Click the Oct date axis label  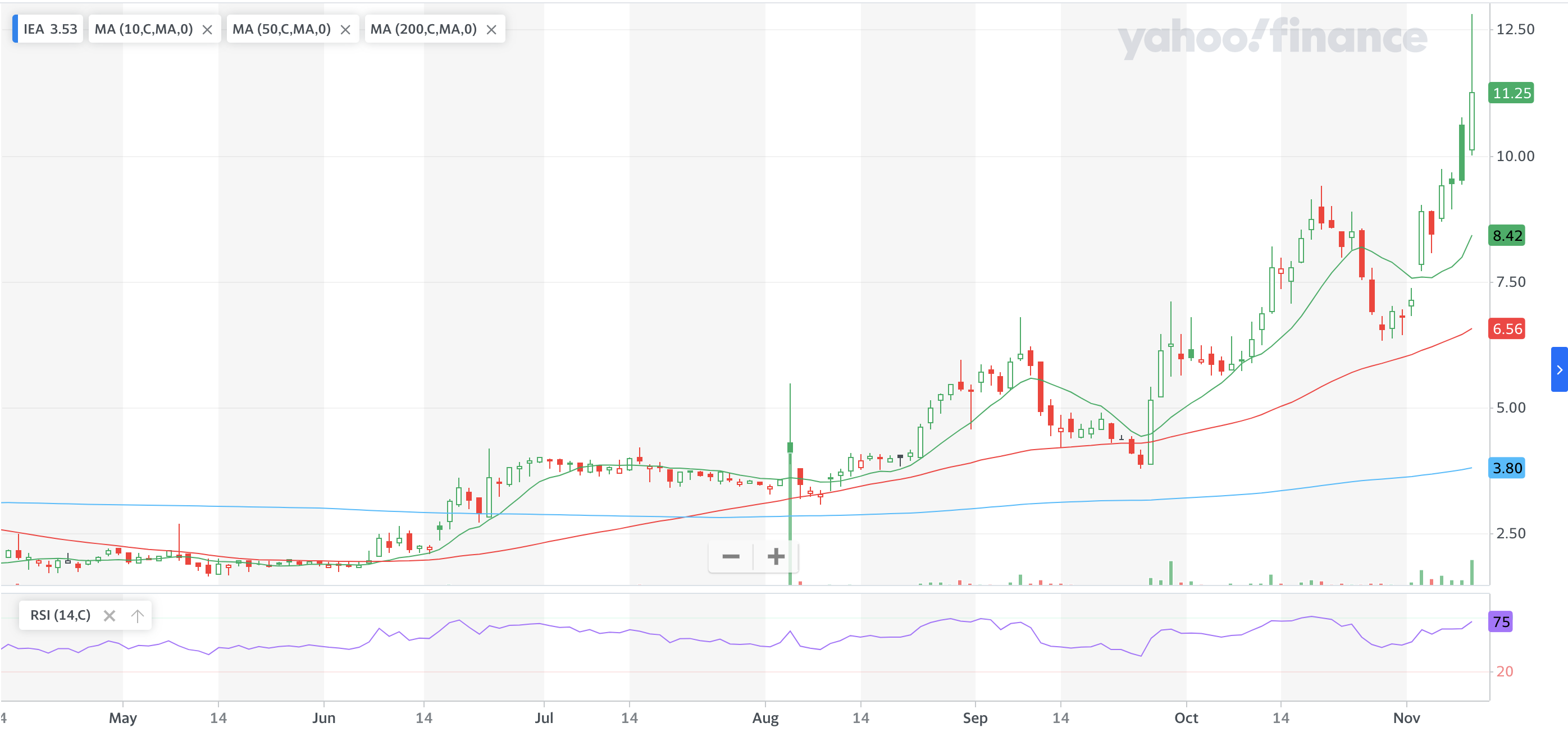click(x=1186, y=718)
